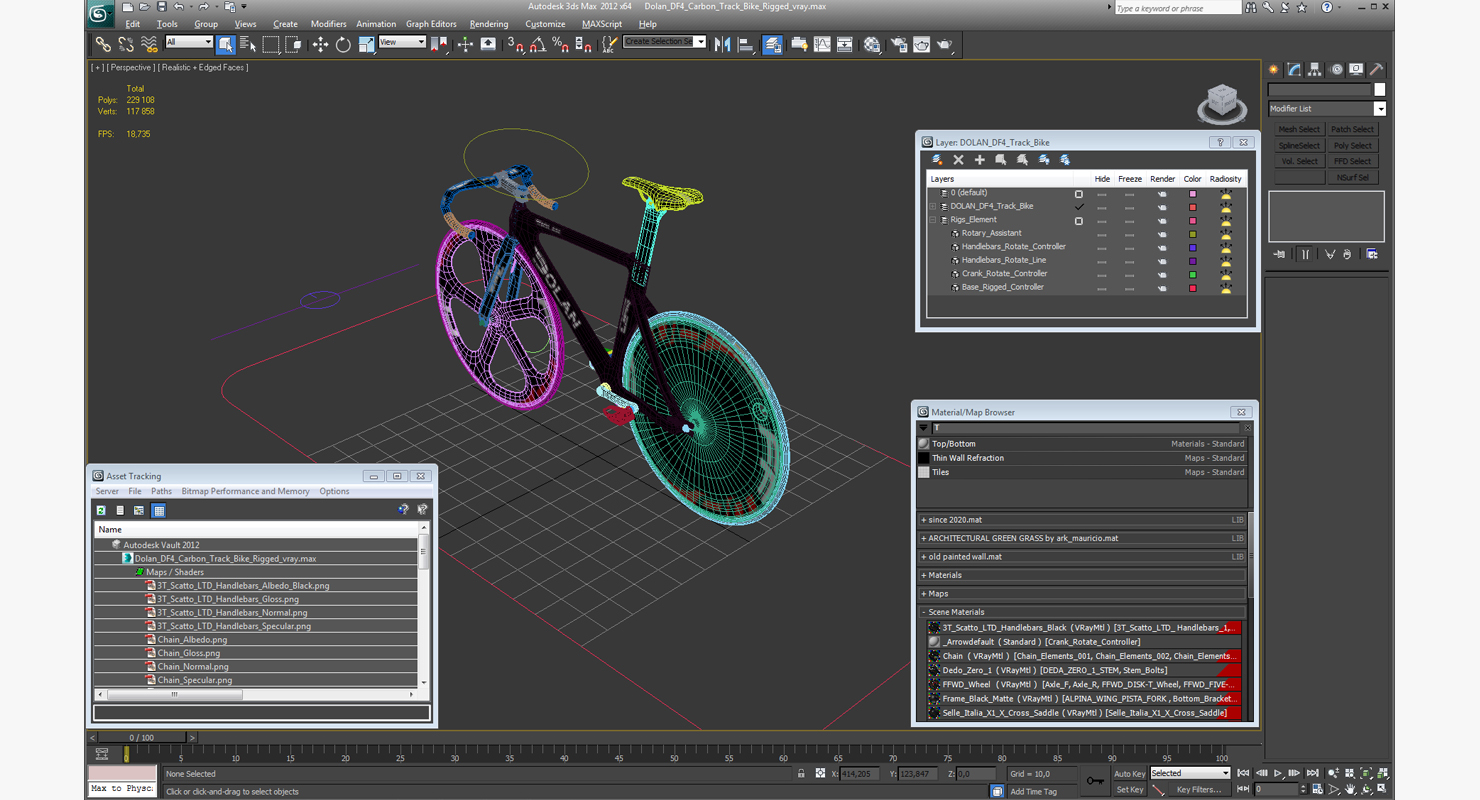Open the selection filter All dropdown

[189, 42]
